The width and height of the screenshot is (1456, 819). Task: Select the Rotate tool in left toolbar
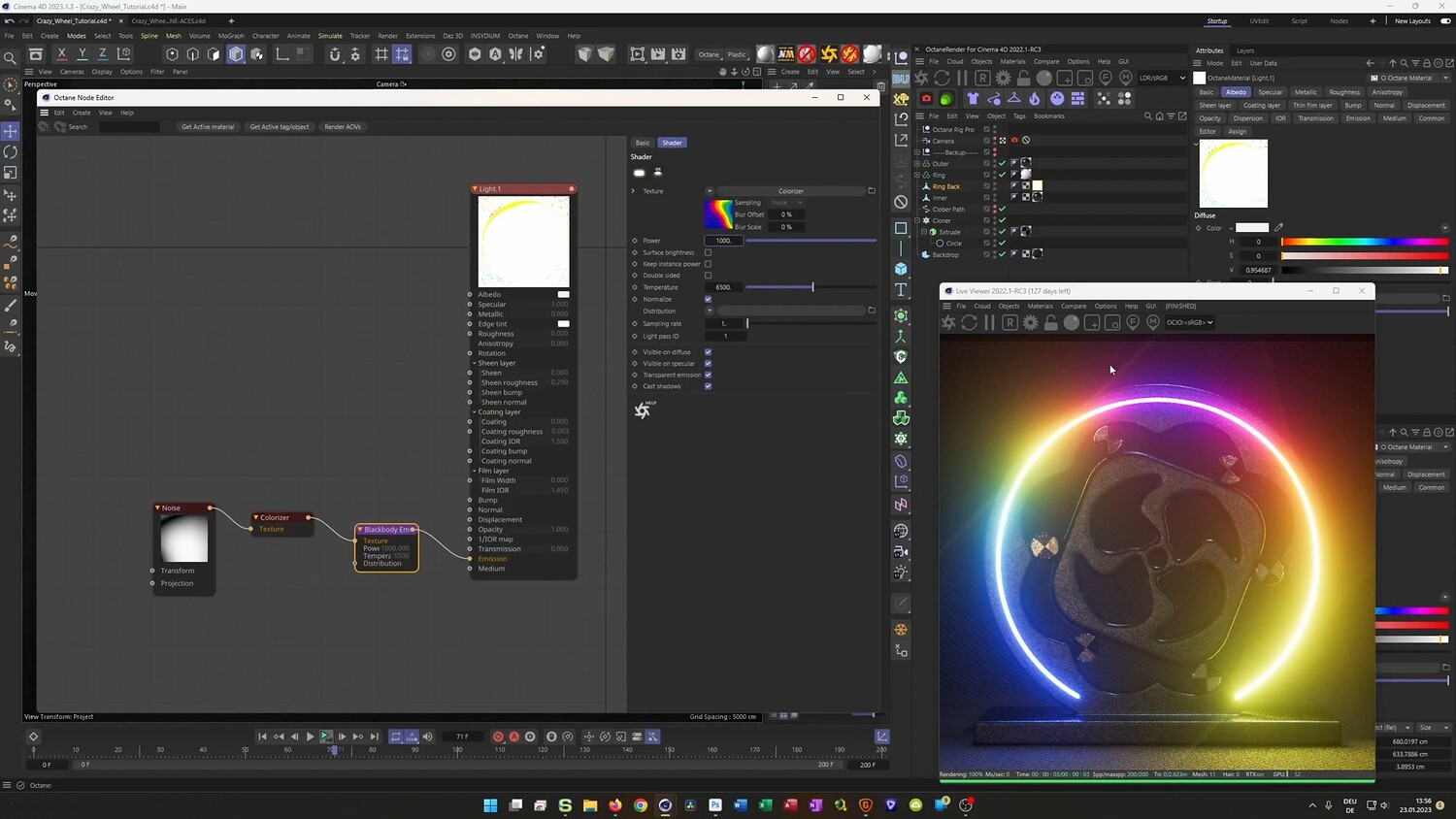tap(11, 152)
